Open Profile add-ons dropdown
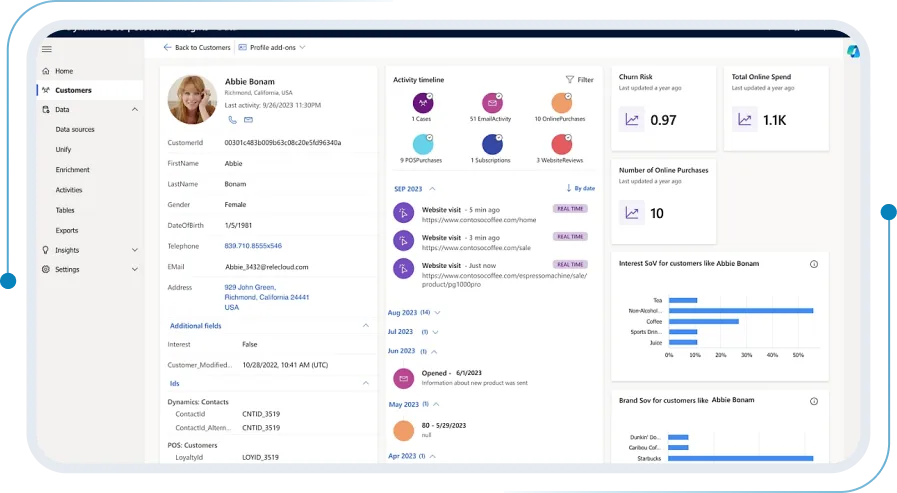Screen dimensions: 897x493 pyautogui.click(x=272, y=47)
